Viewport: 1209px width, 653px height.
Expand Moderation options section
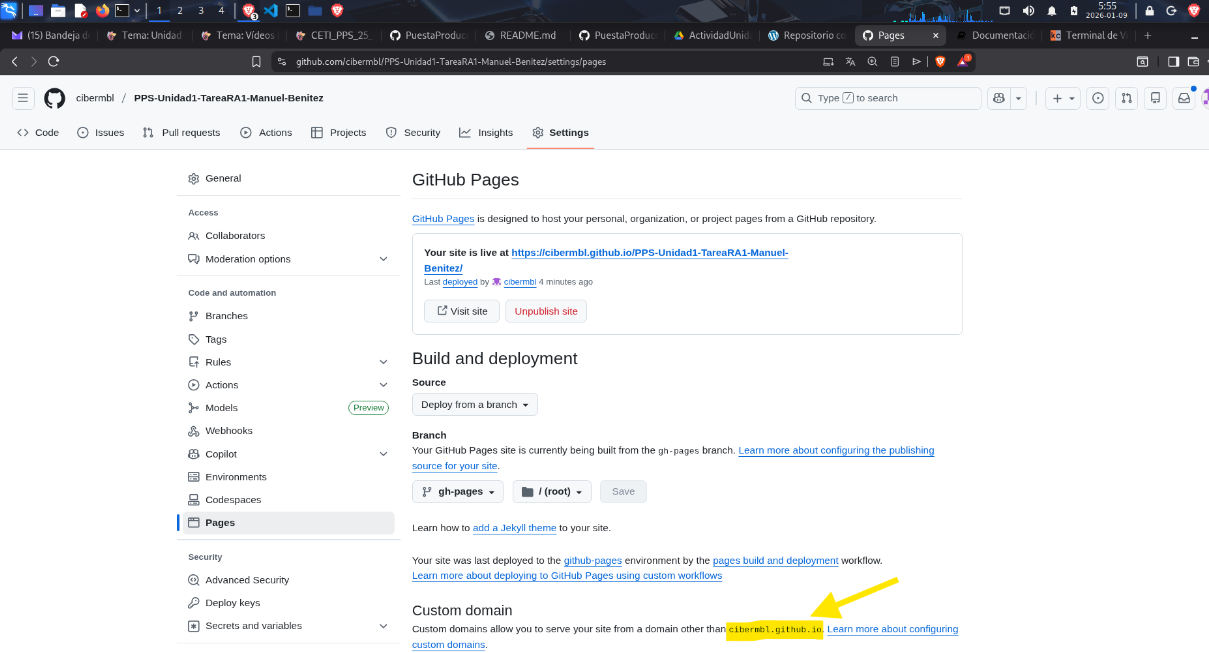point(288,259)
